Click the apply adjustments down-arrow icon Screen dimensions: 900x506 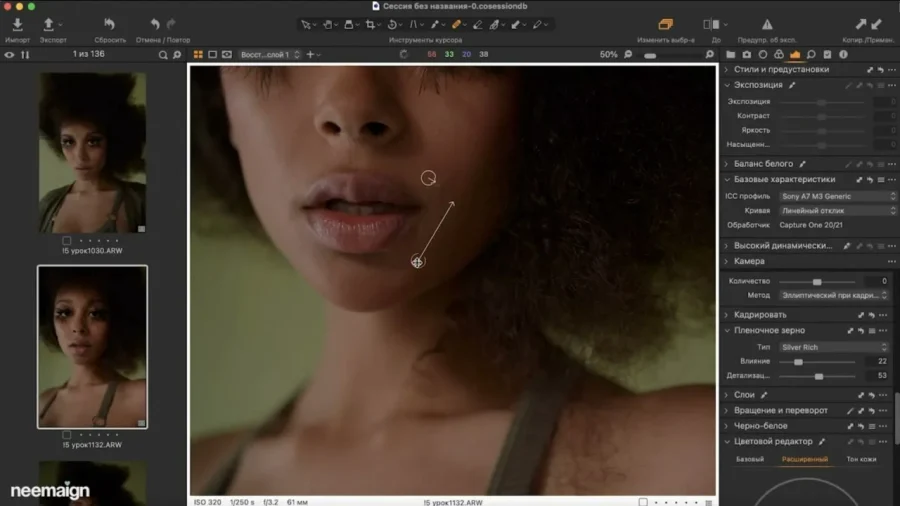click(876, 24)
